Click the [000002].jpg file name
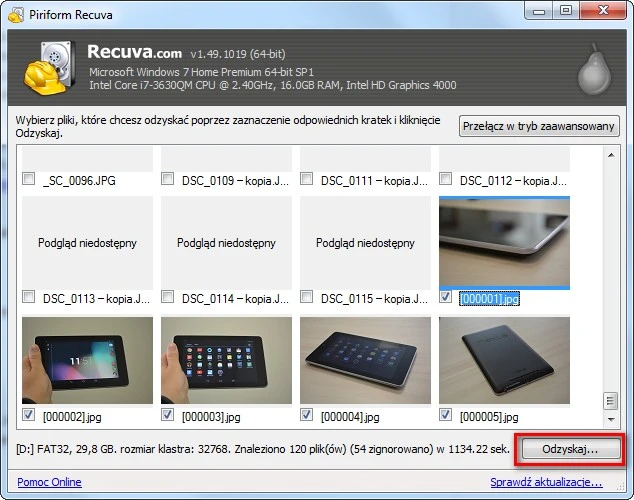This screenshot has width=634, height=500. [x=72, y=417]
